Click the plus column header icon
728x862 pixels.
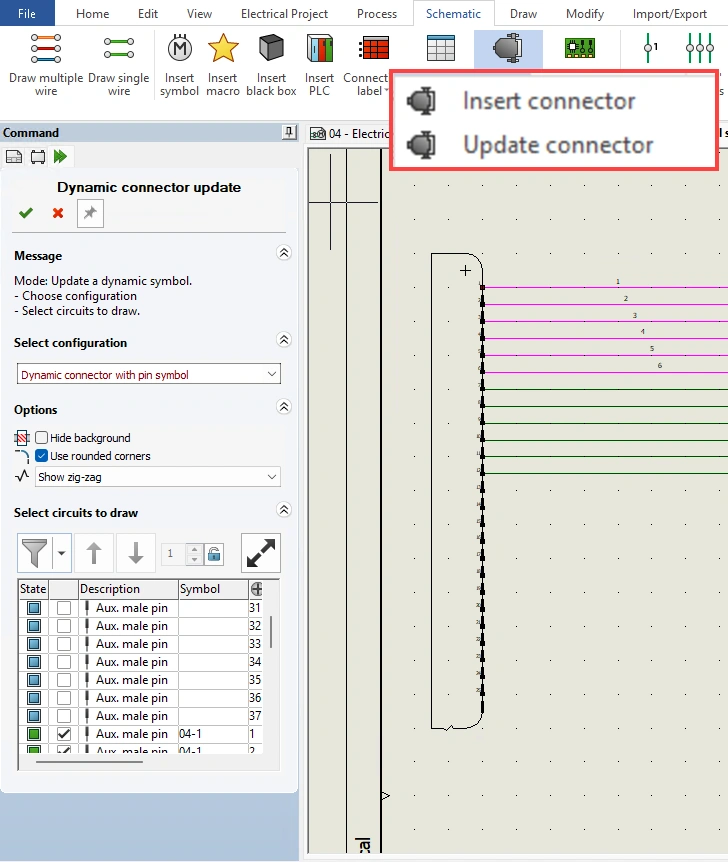[256, 589]
